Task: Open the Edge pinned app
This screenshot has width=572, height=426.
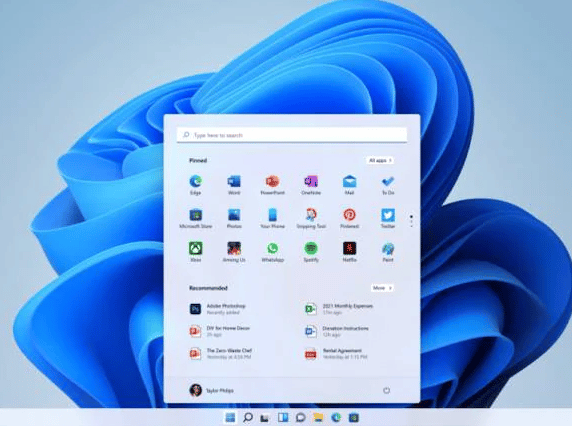Action: (196, 185)
